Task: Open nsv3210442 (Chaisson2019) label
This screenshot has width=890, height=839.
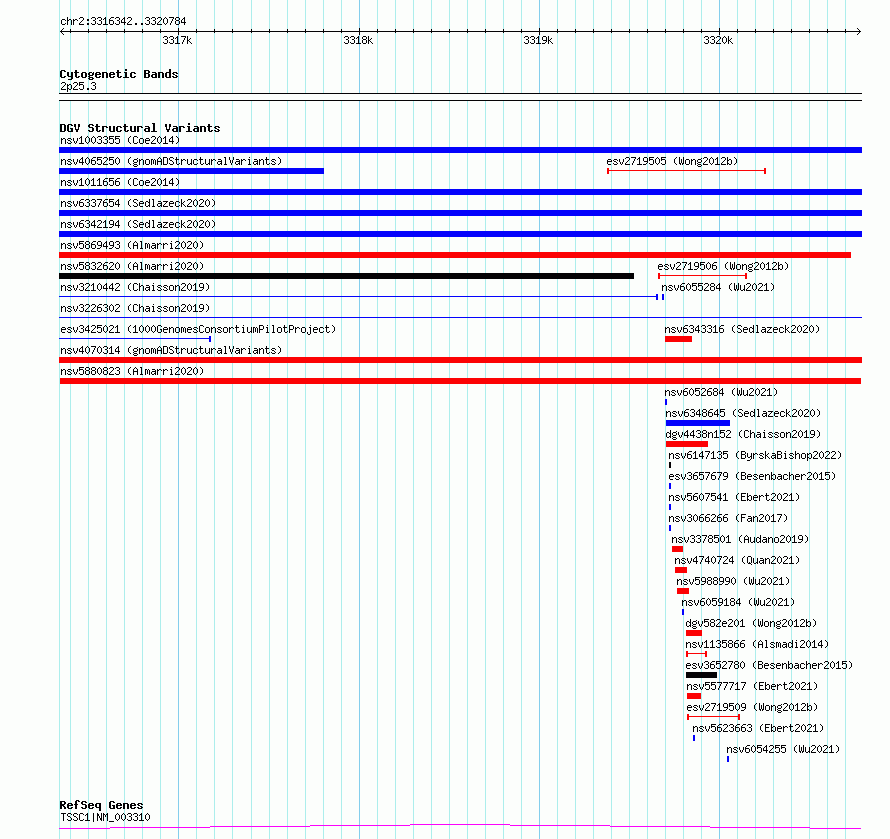Action: 135,287
